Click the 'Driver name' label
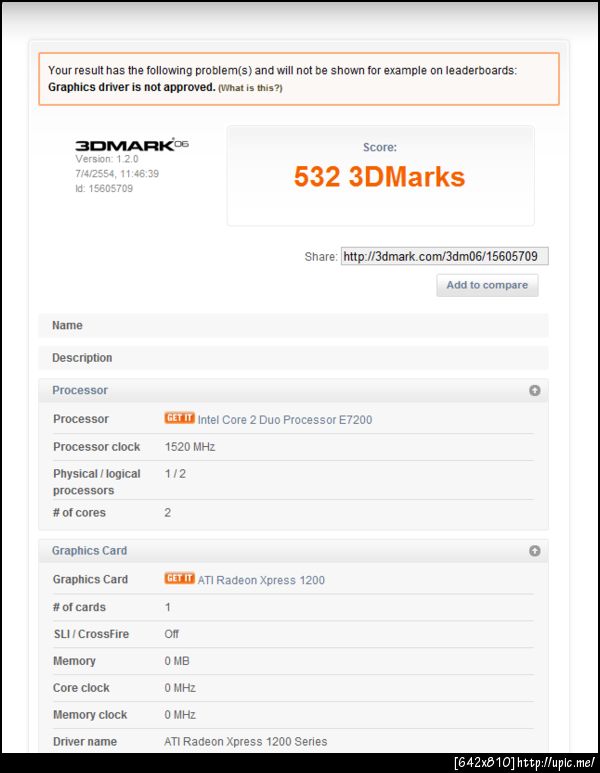This screenshot has height=773, width=600. click(x=85, y=741)
